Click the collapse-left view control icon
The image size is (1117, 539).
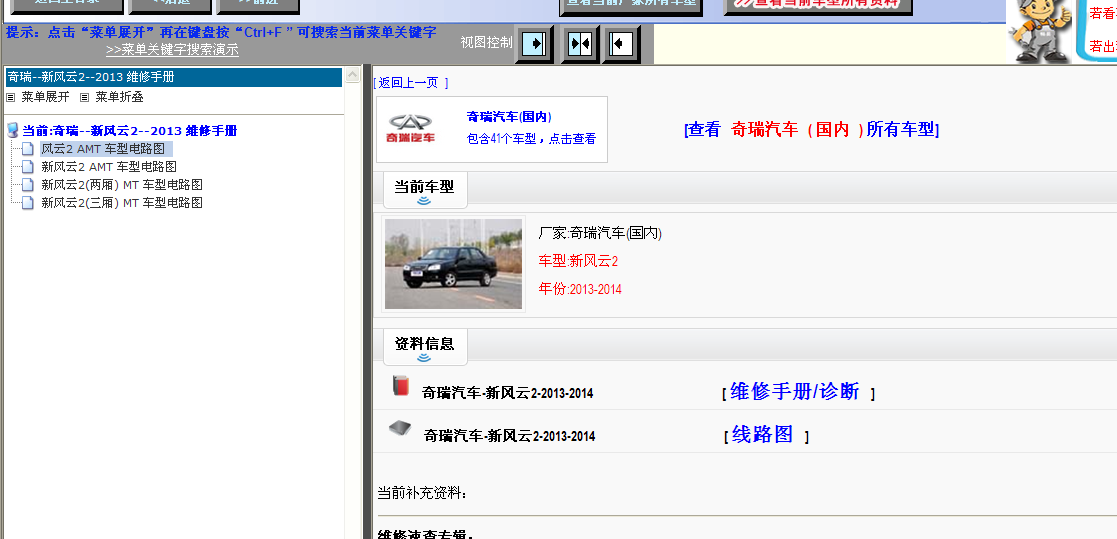pos(622,43)
